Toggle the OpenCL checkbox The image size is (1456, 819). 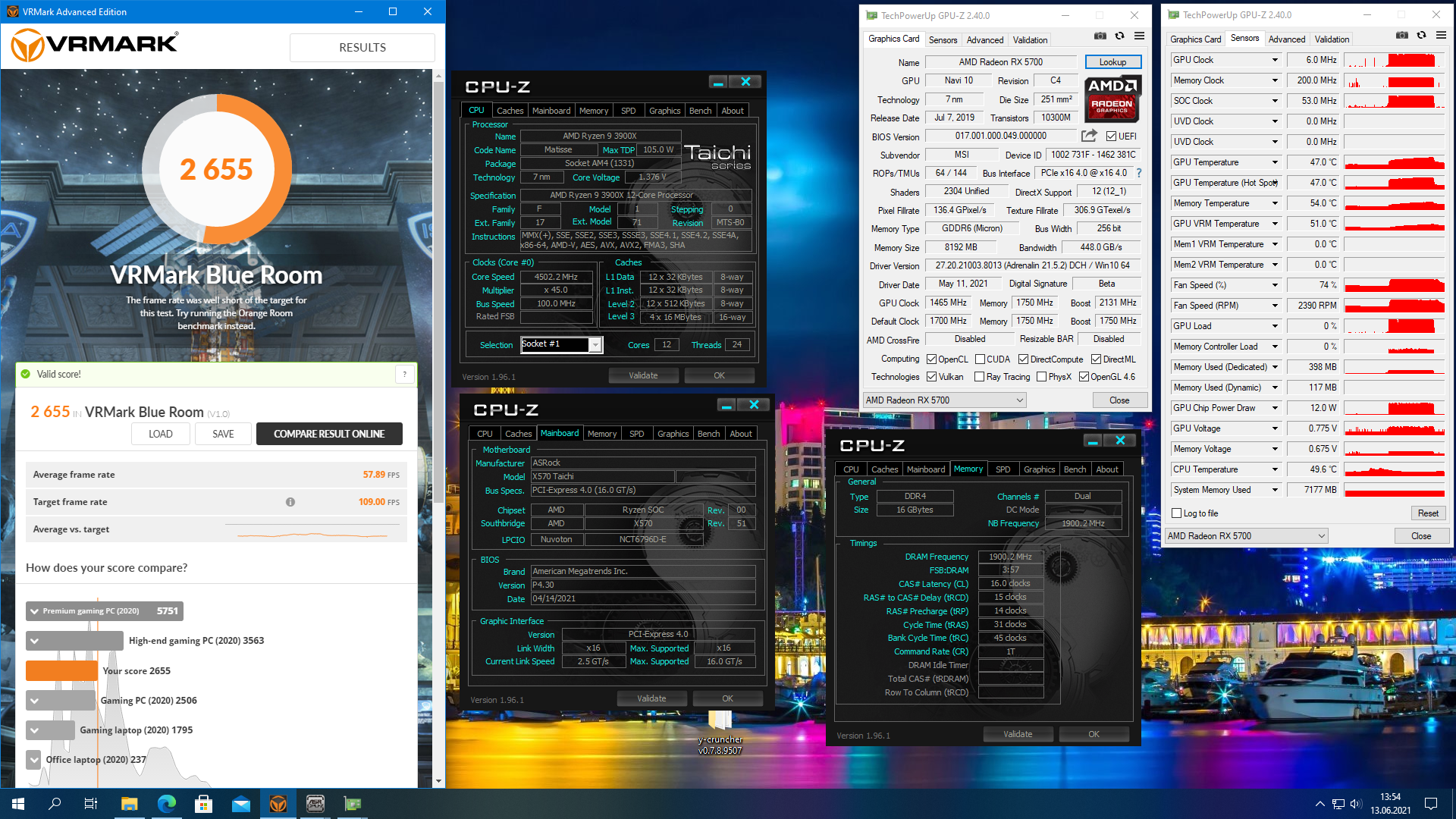[x=931, y=359]
